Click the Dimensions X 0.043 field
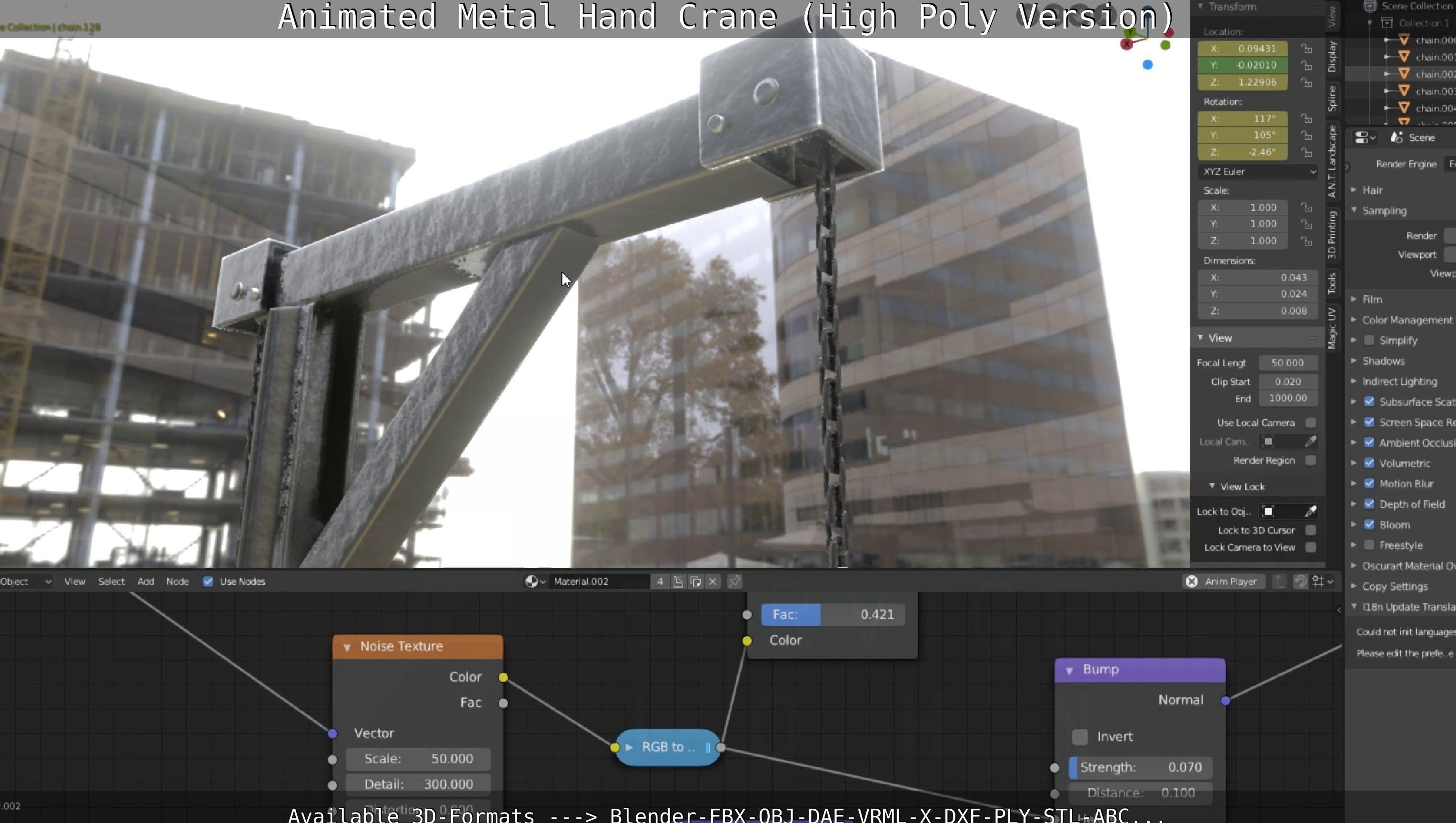Viewport: 1456px width, 823px height. coord(1258,278)
